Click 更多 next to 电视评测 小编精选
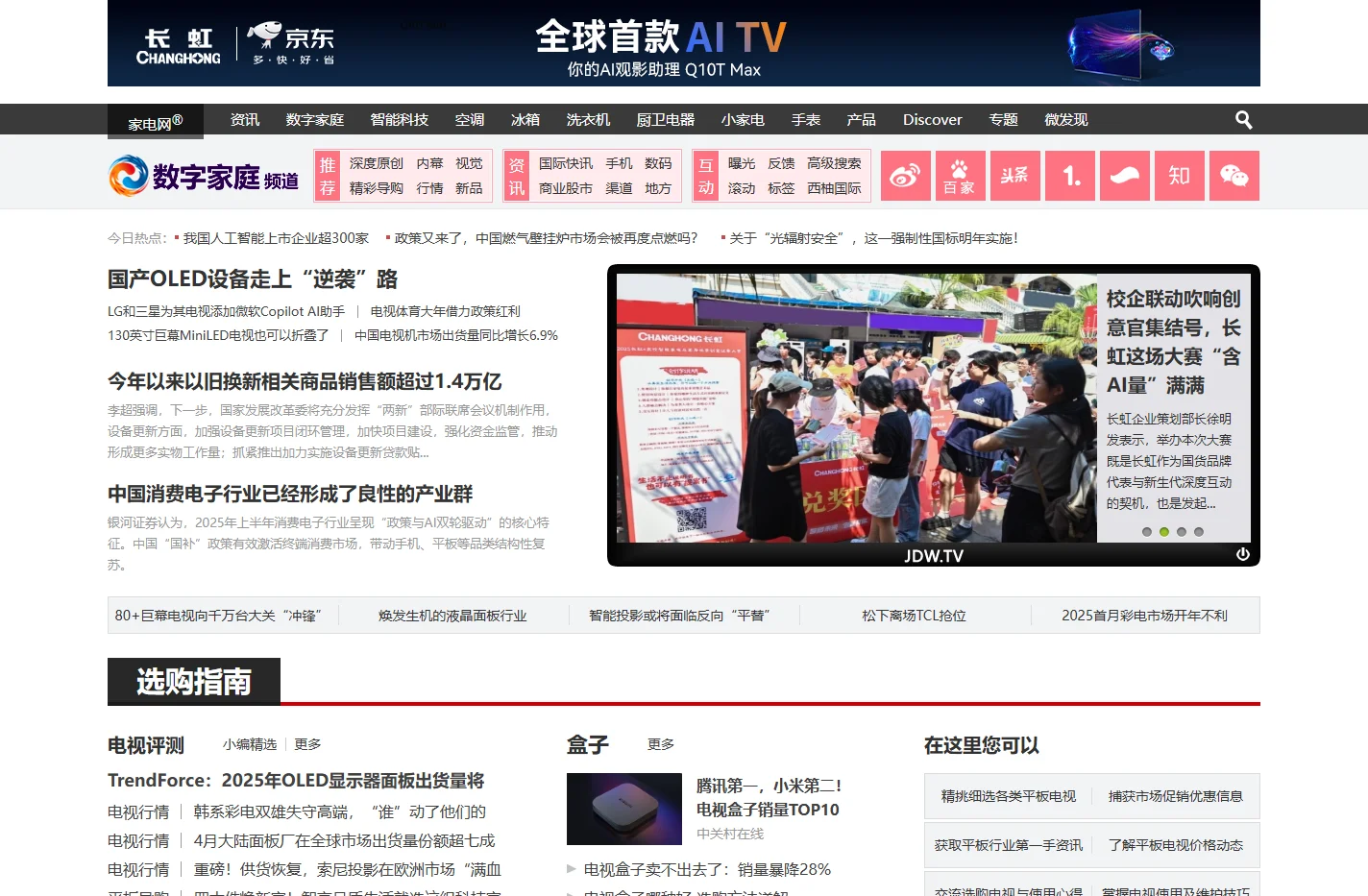Image resolution: width=1368 pixels, height=896 pixels. pyautogui.click(x=307, y=744)
